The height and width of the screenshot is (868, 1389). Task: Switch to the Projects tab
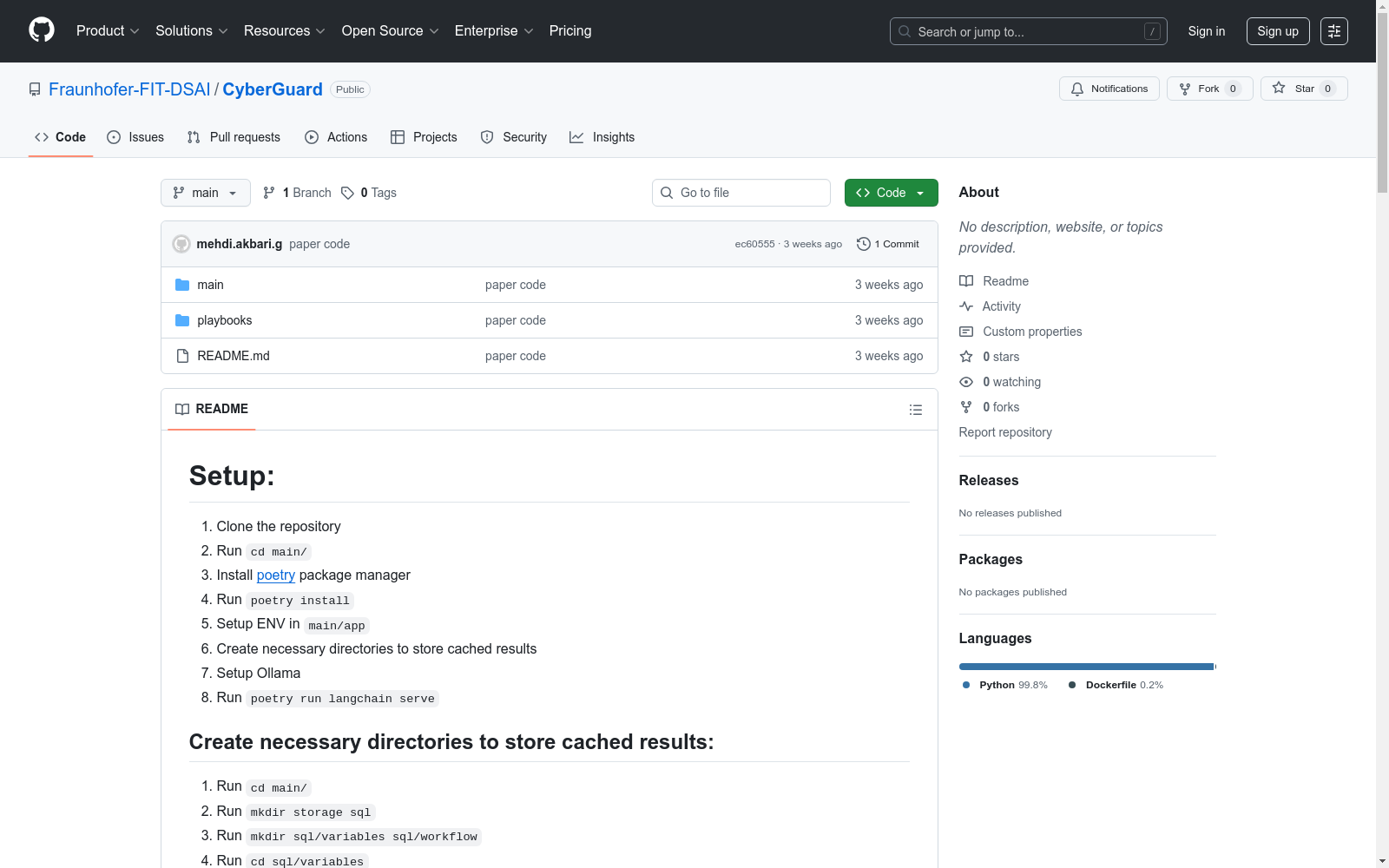(424, 137)
